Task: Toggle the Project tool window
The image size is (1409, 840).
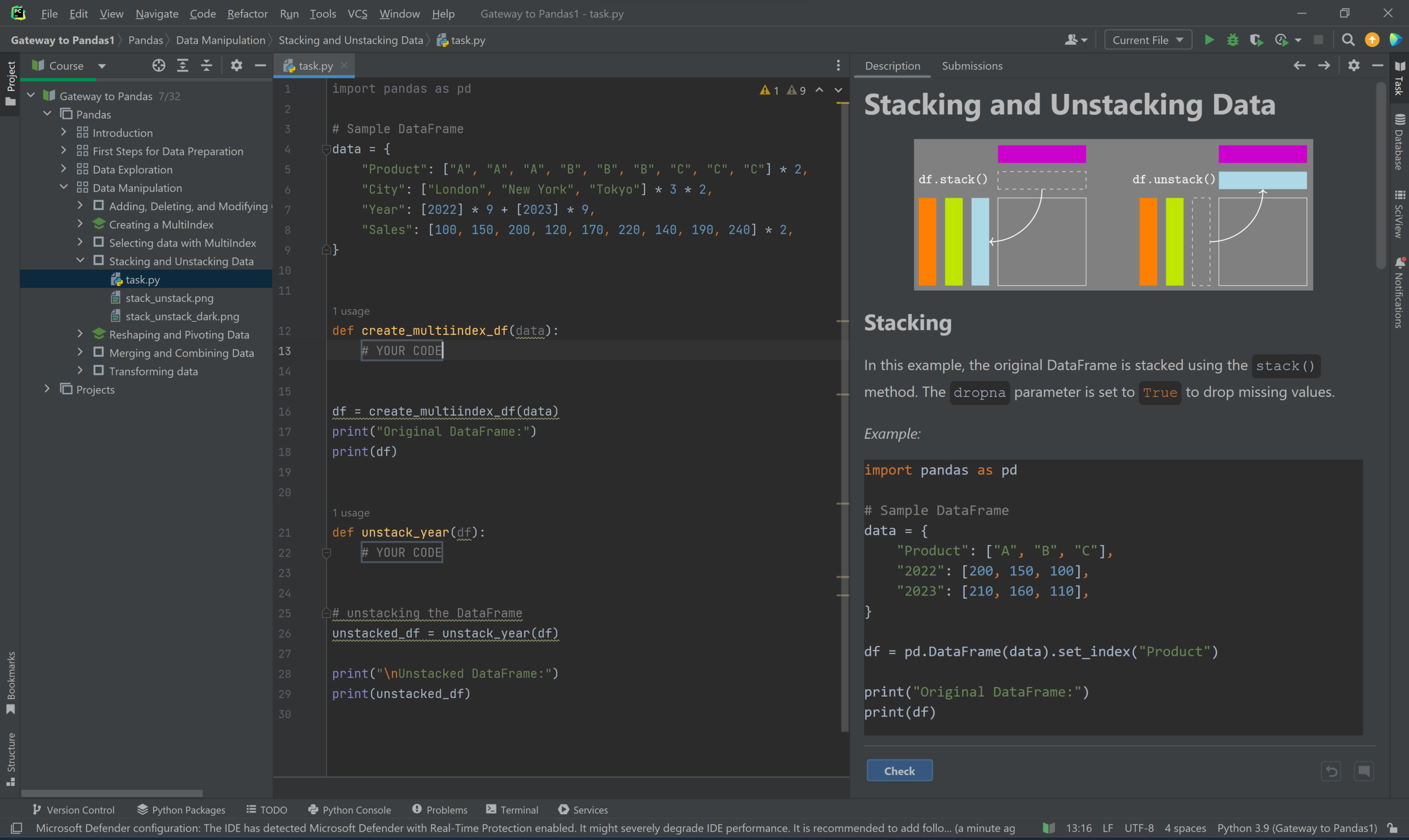Action: [x=10, y=84]
